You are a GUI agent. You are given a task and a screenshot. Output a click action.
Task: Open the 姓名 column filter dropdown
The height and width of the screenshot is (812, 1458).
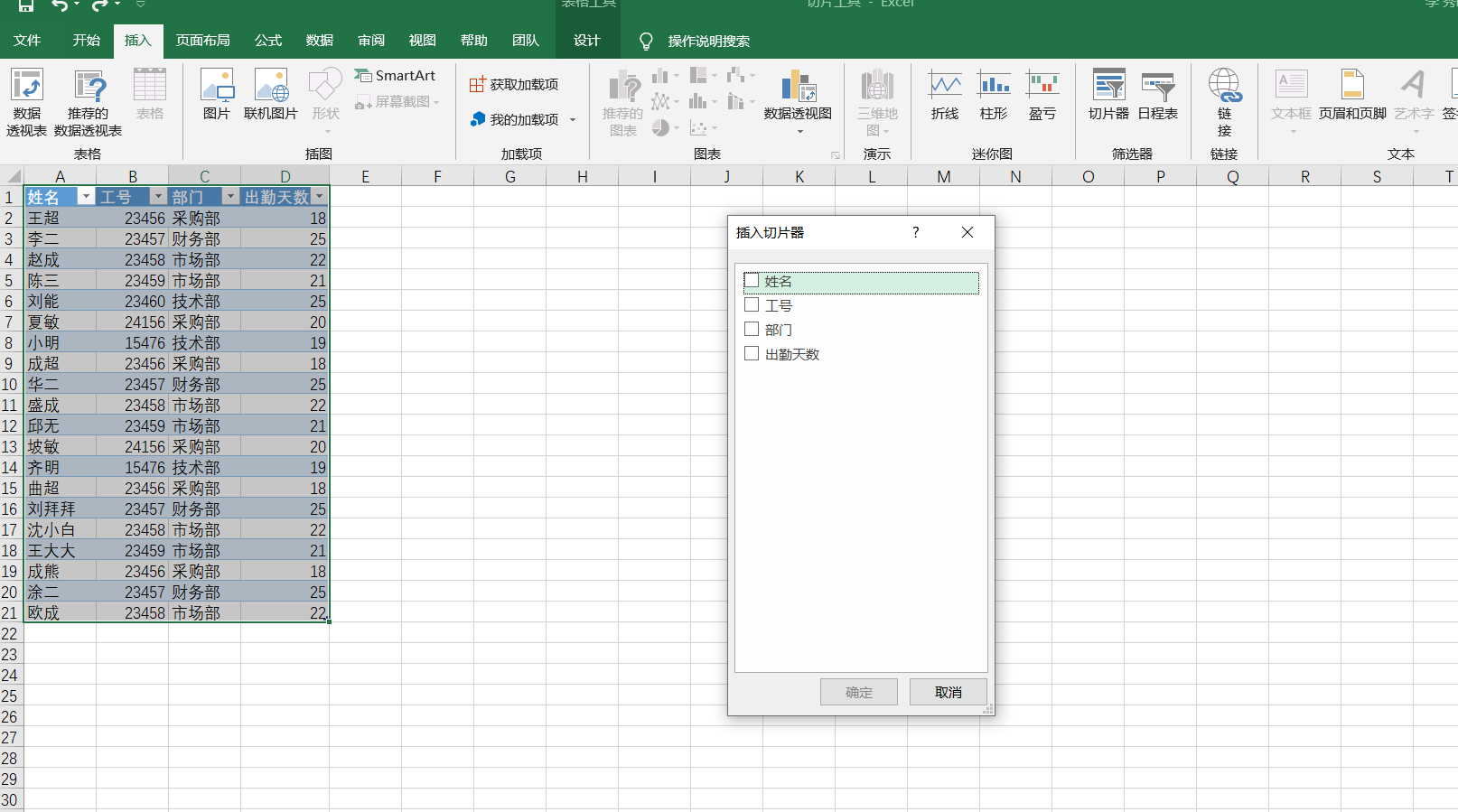[86, 197]
